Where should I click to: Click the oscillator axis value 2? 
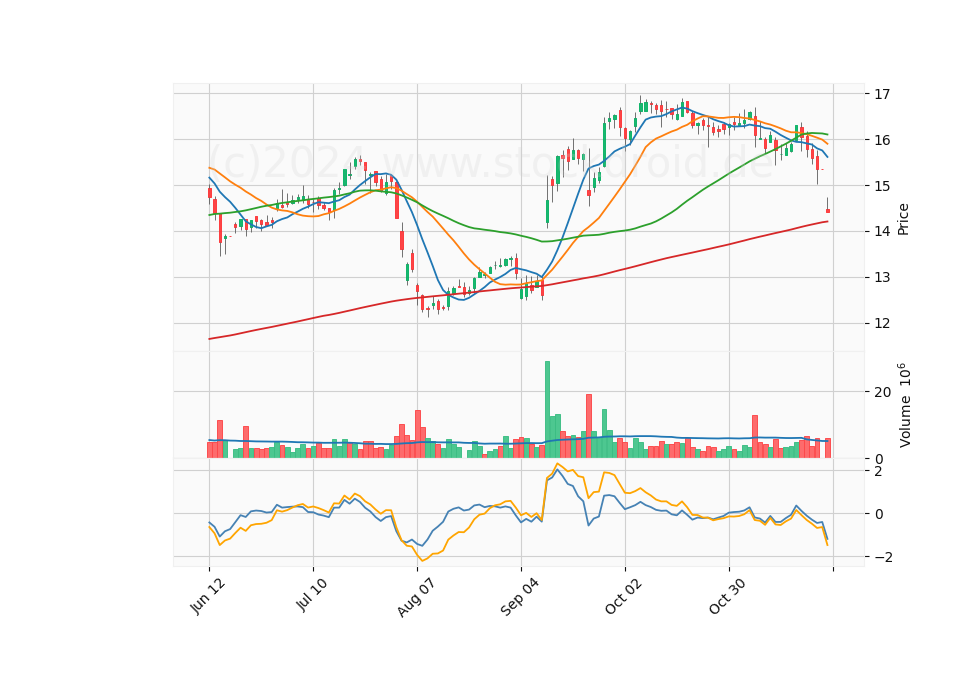point(879,471)
